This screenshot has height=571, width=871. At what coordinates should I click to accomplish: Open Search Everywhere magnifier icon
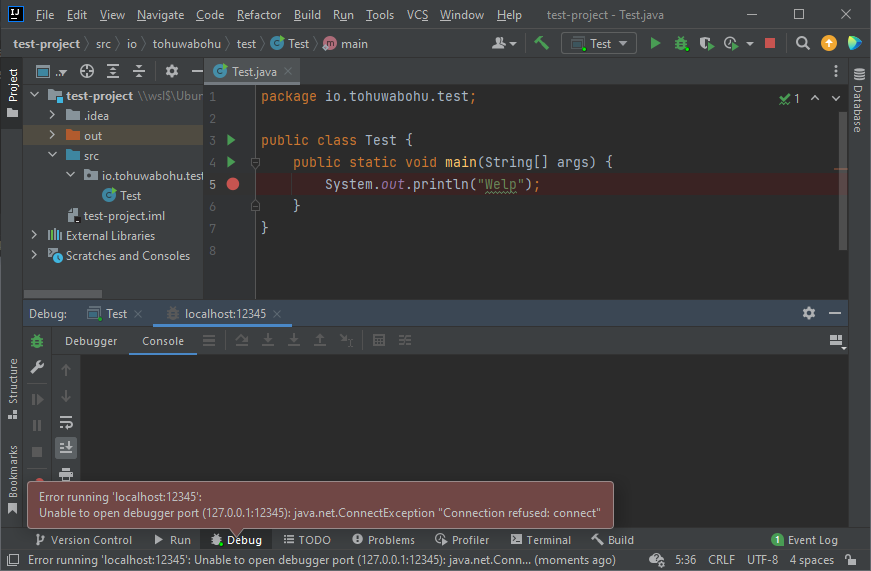(x=802, y=43)
